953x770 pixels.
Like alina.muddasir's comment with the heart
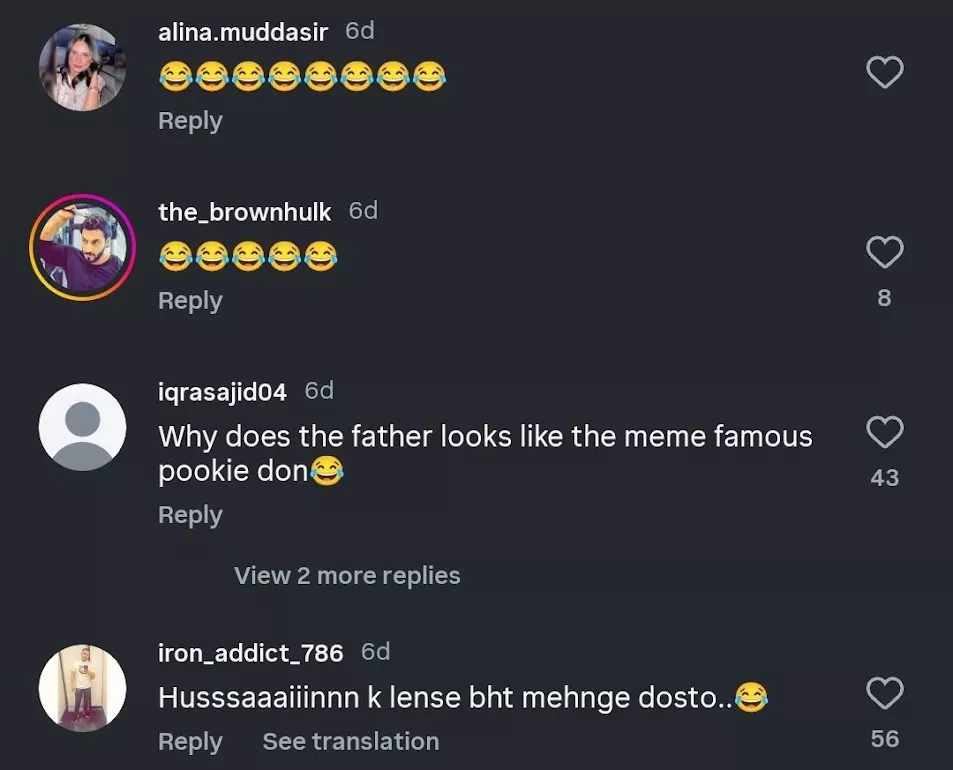[884, 72]
